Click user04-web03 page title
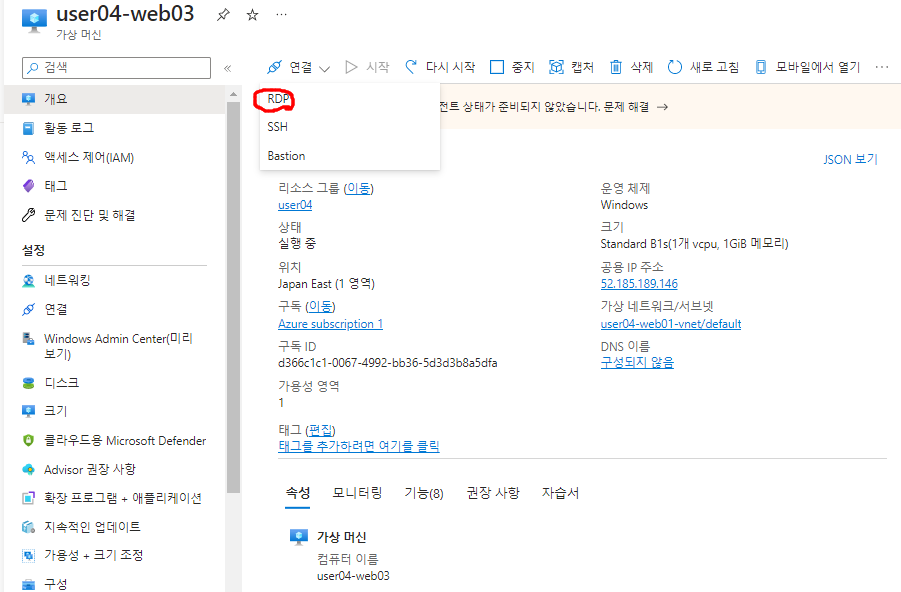Viewport: 901px width, 592px height. tap(125, 14)
